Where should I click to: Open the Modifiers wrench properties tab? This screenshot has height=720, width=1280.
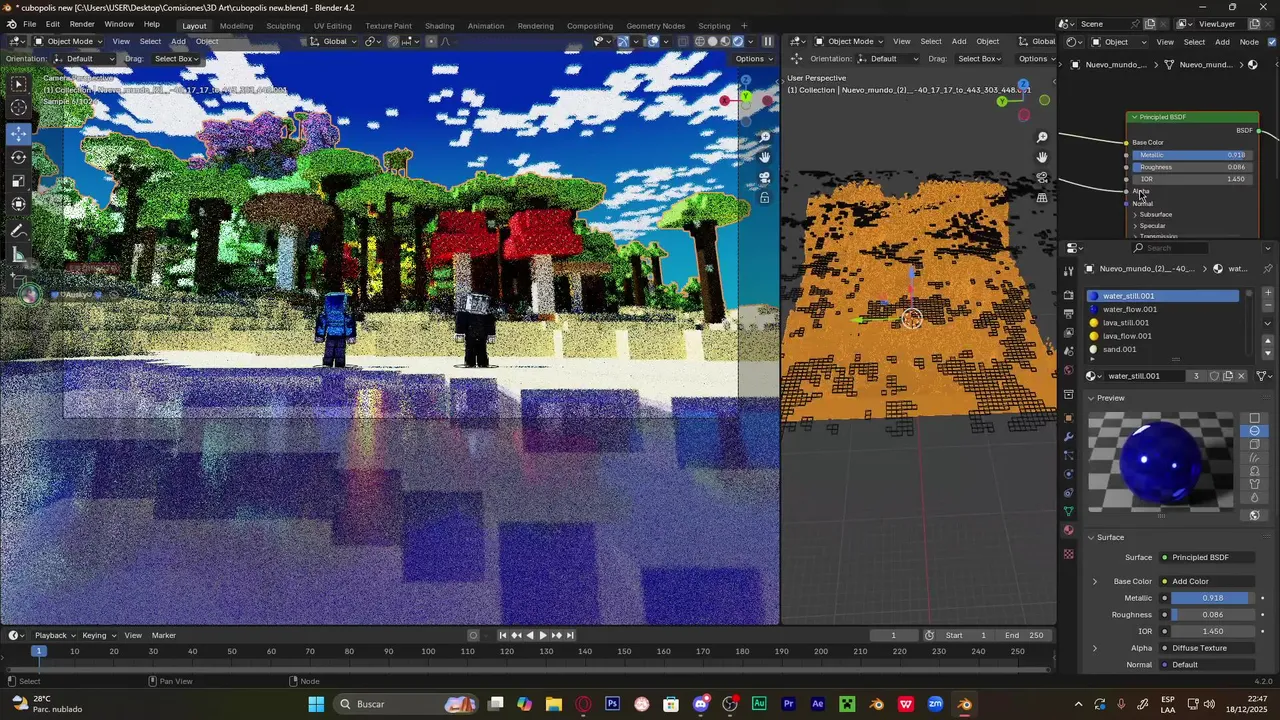1068,436
